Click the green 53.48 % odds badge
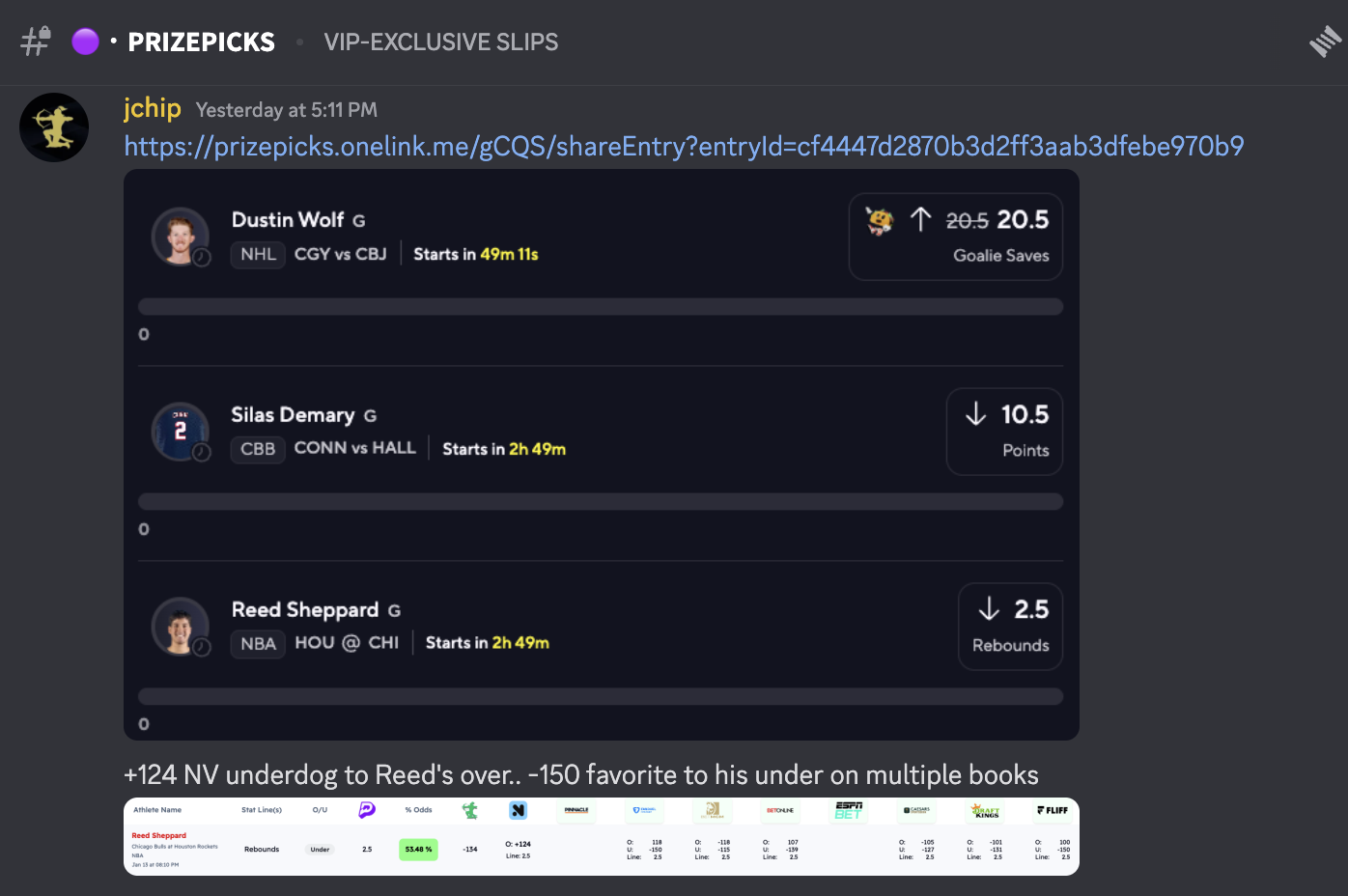1348x896 pixels. coord(418,849)
